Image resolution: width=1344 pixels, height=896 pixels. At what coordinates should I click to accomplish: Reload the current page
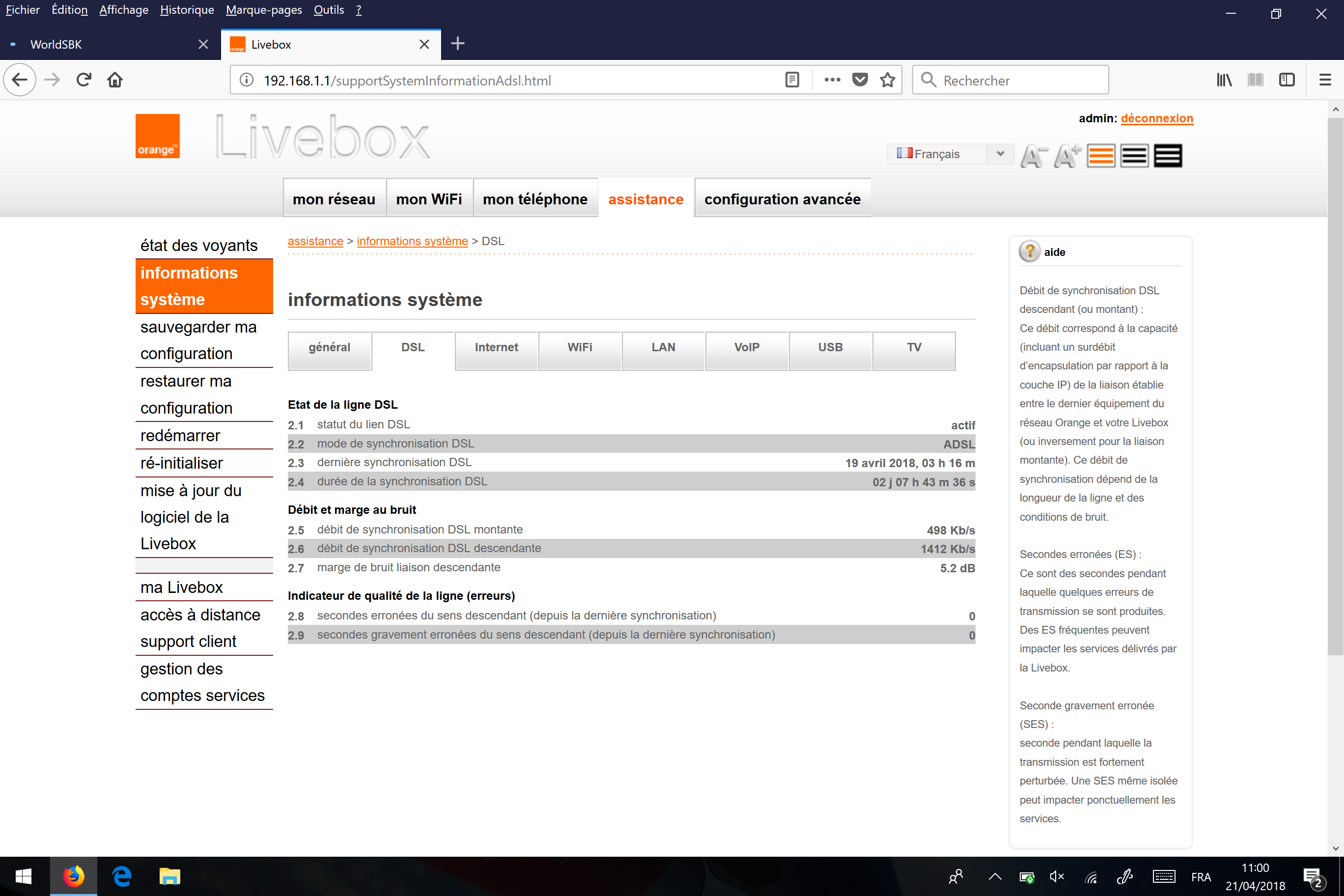tap(84, 80)
